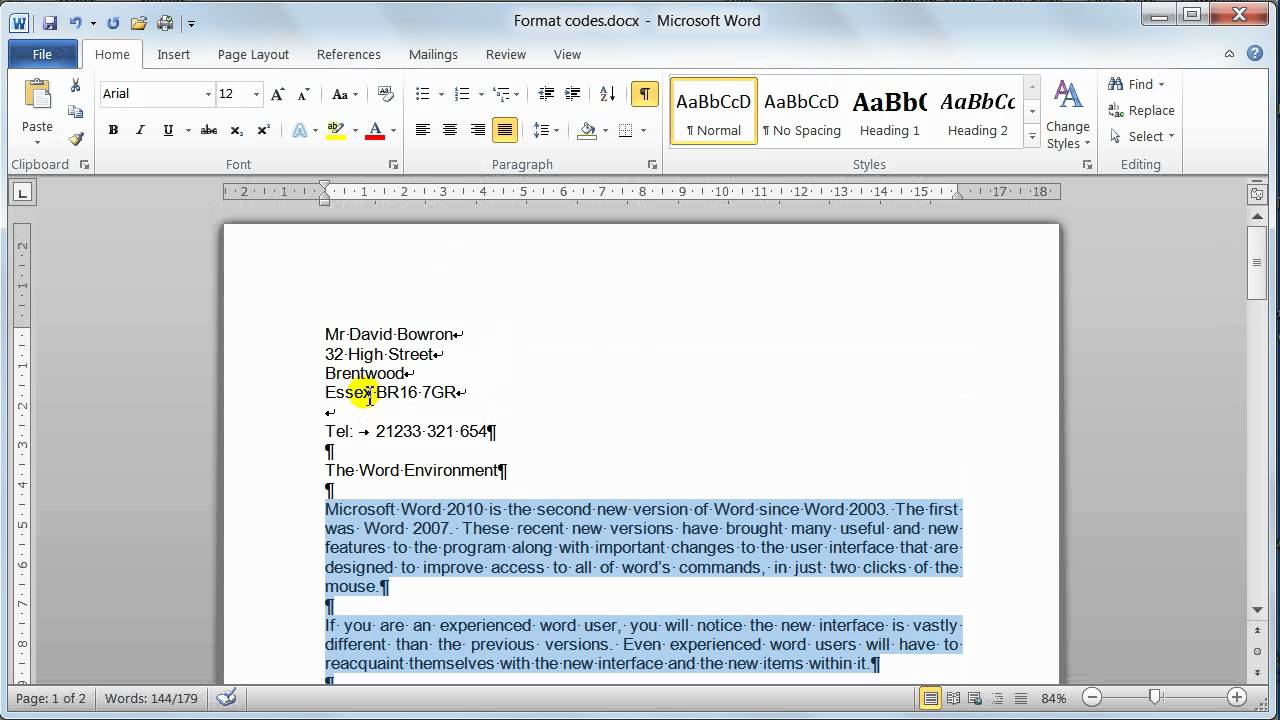Click the Paste clipboard icon

(37, 95)
